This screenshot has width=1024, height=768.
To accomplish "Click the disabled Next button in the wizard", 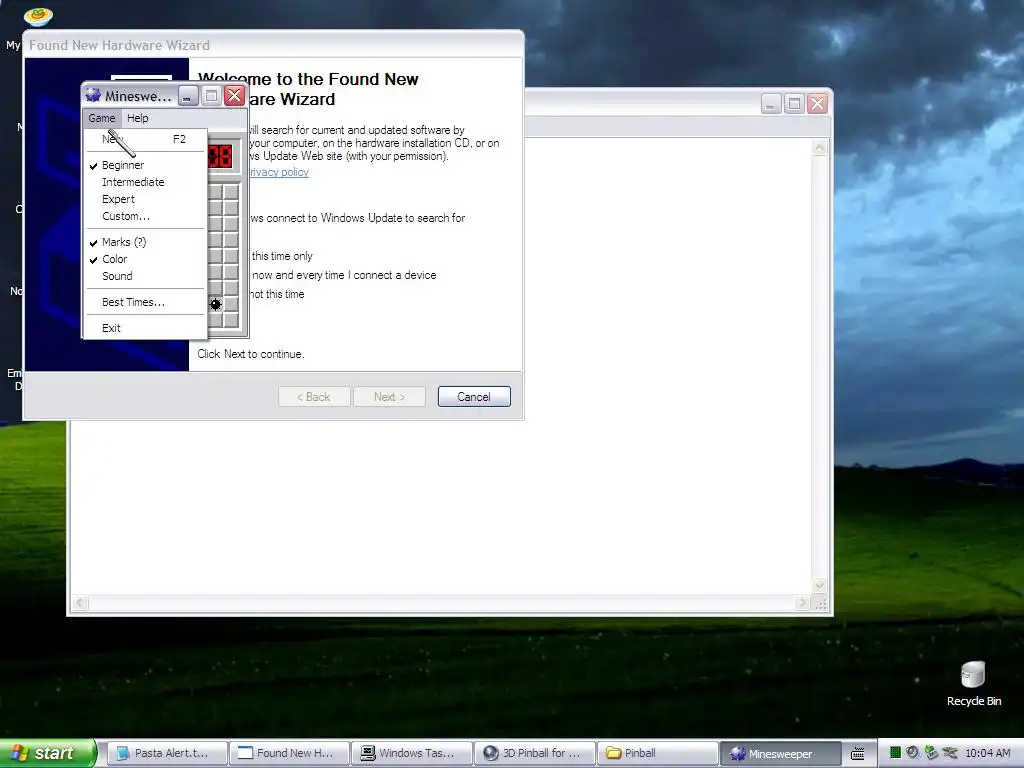I will point(389,396).
